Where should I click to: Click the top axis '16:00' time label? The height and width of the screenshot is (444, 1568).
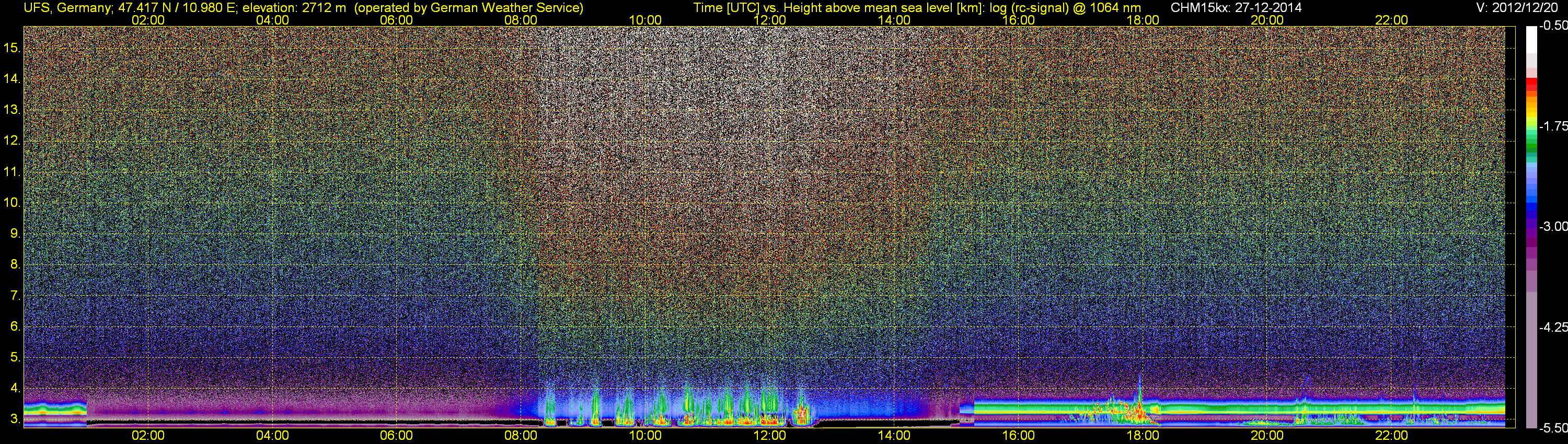[1018, 20]
